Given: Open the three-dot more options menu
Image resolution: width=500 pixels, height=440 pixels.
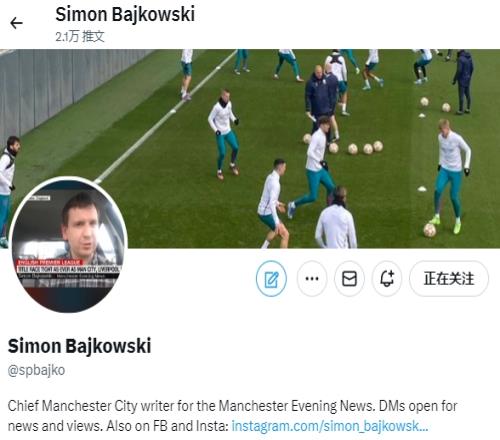Looking at the screenshot, I should pyautogui.click(x=312, y=279).
